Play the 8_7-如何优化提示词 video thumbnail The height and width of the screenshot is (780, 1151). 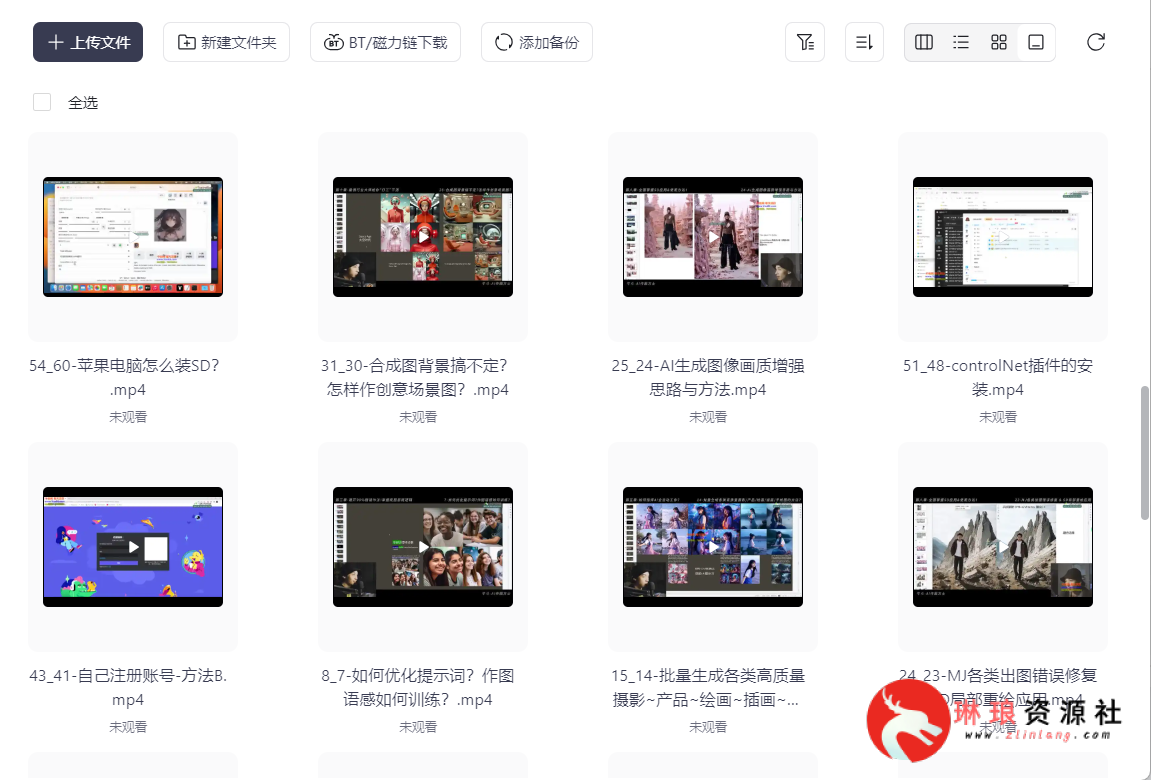click(423, 547)
